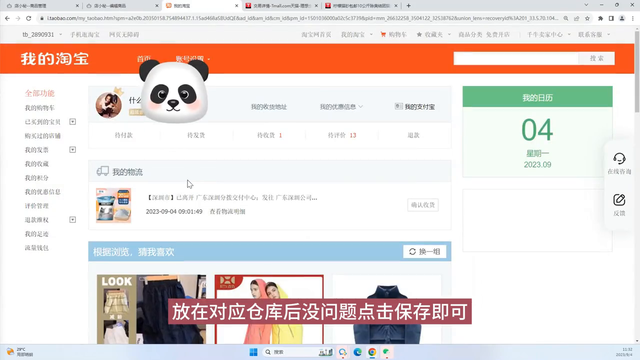Switch to the Tmall.com browser tab
The height and width of the screenshot is (360, 640).
281,6
